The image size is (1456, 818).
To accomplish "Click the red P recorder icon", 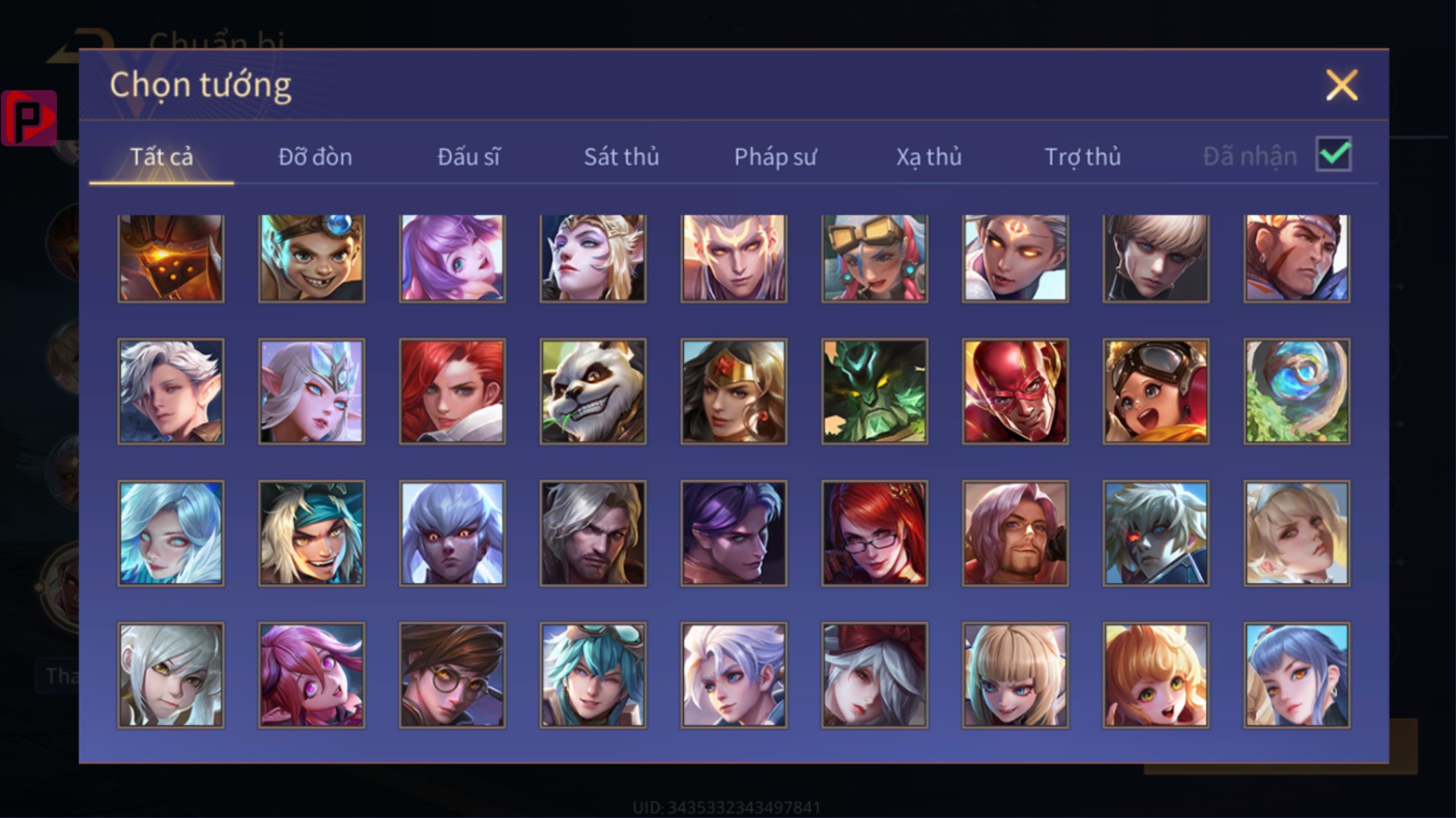I will click(29, 117).
